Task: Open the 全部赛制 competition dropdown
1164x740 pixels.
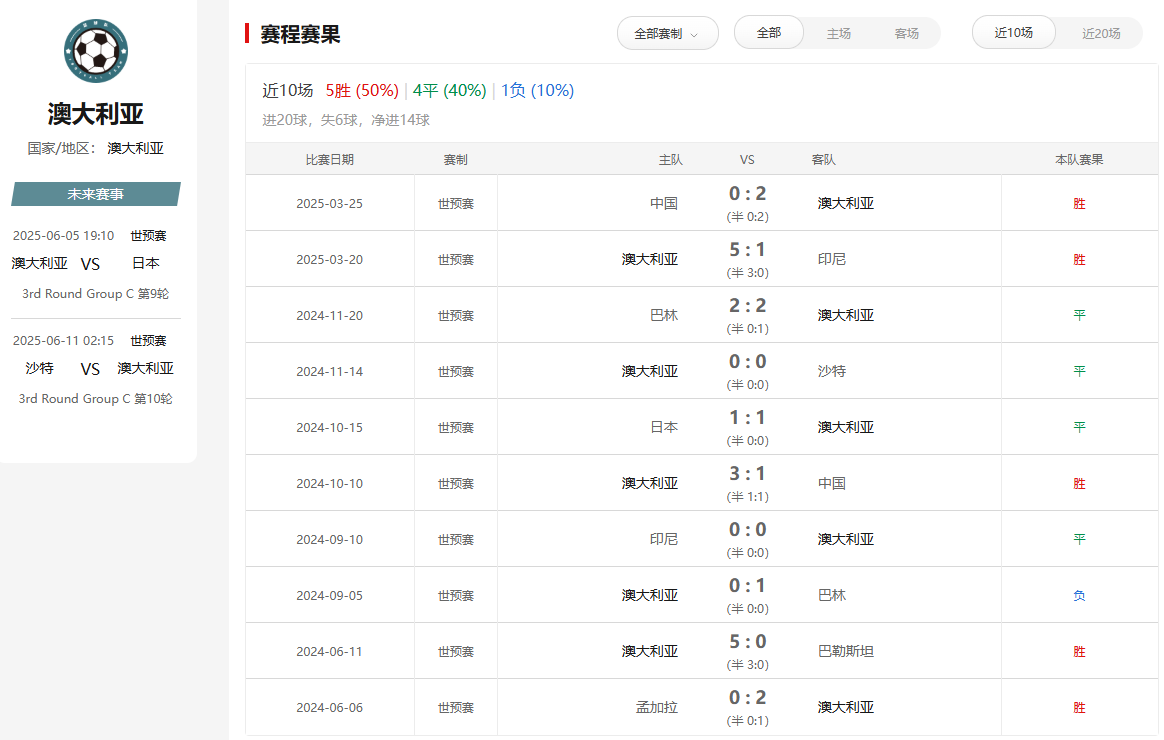Action: point(667,33)
